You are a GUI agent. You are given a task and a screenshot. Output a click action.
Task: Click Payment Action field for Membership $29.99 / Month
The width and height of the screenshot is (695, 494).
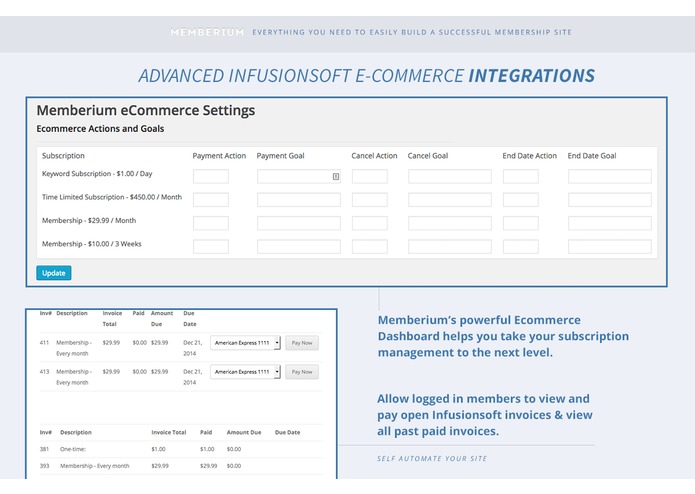tap(211, 223)
